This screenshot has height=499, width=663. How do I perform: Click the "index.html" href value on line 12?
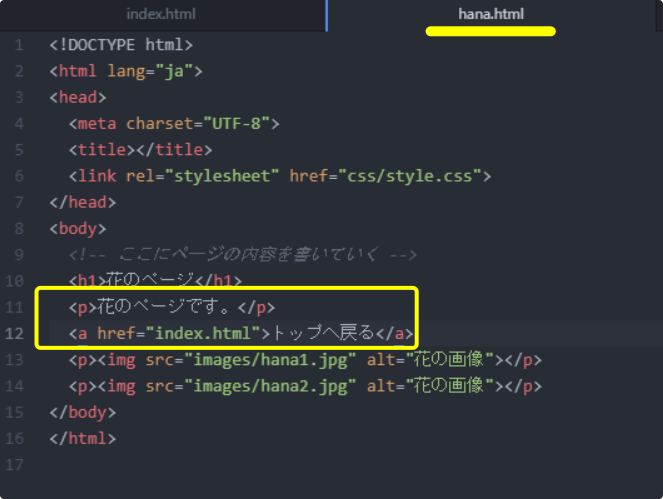point(203,333)
